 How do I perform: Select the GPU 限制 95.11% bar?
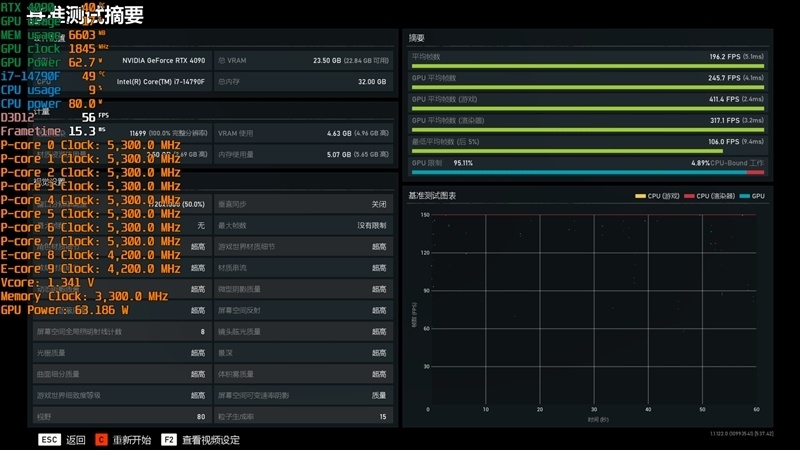click(x=588, y=166)
